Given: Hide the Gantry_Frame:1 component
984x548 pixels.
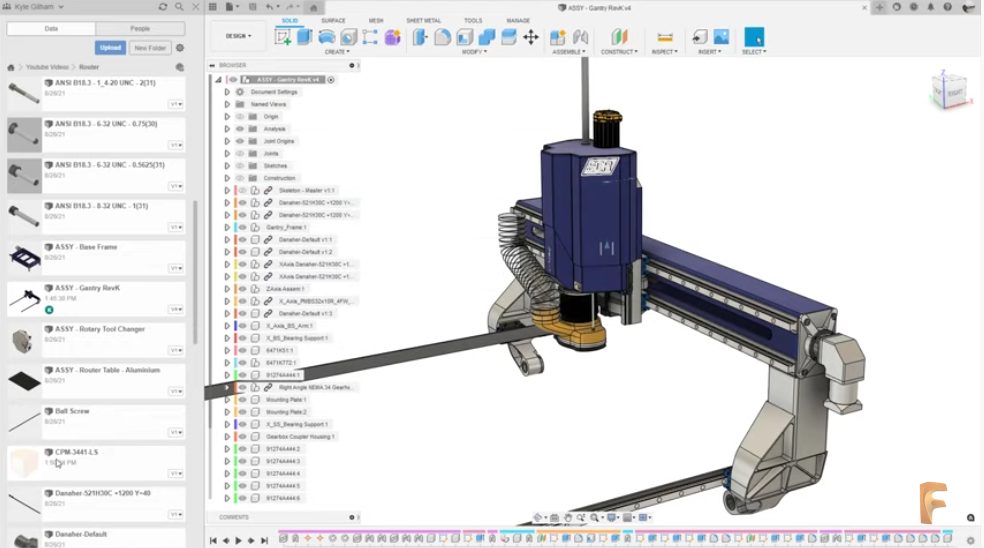Looking at the screenshot, I should (243, 227).
